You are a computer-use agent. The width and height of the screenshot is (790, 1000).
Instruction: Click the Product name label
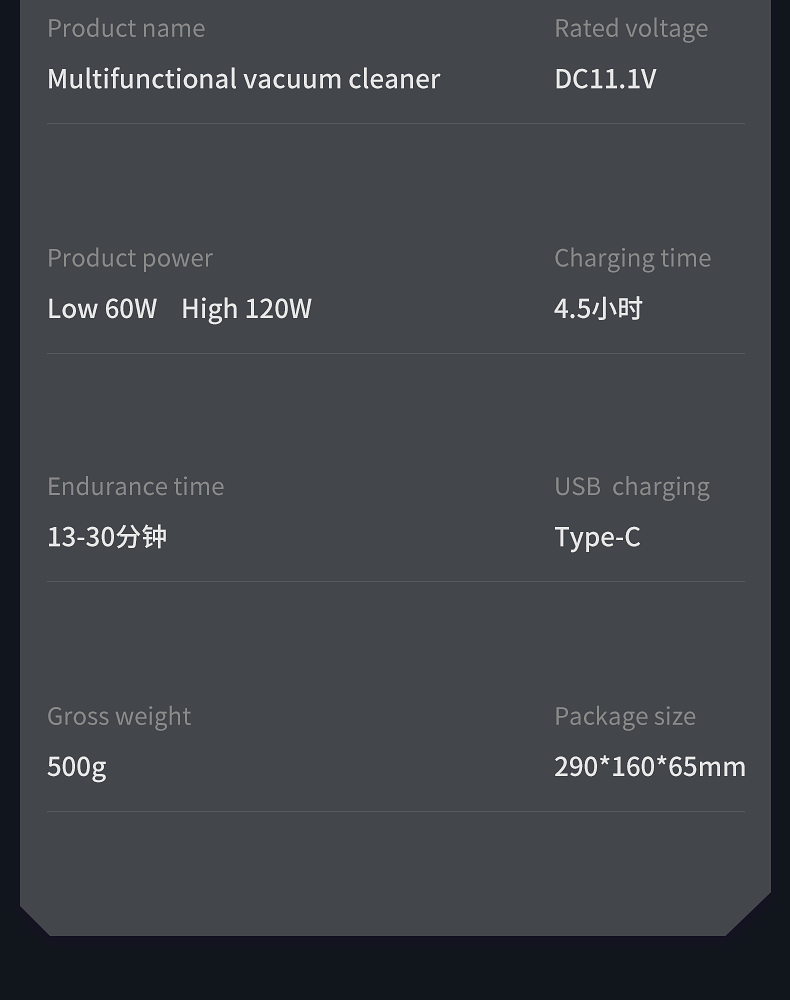coord(126,29)
